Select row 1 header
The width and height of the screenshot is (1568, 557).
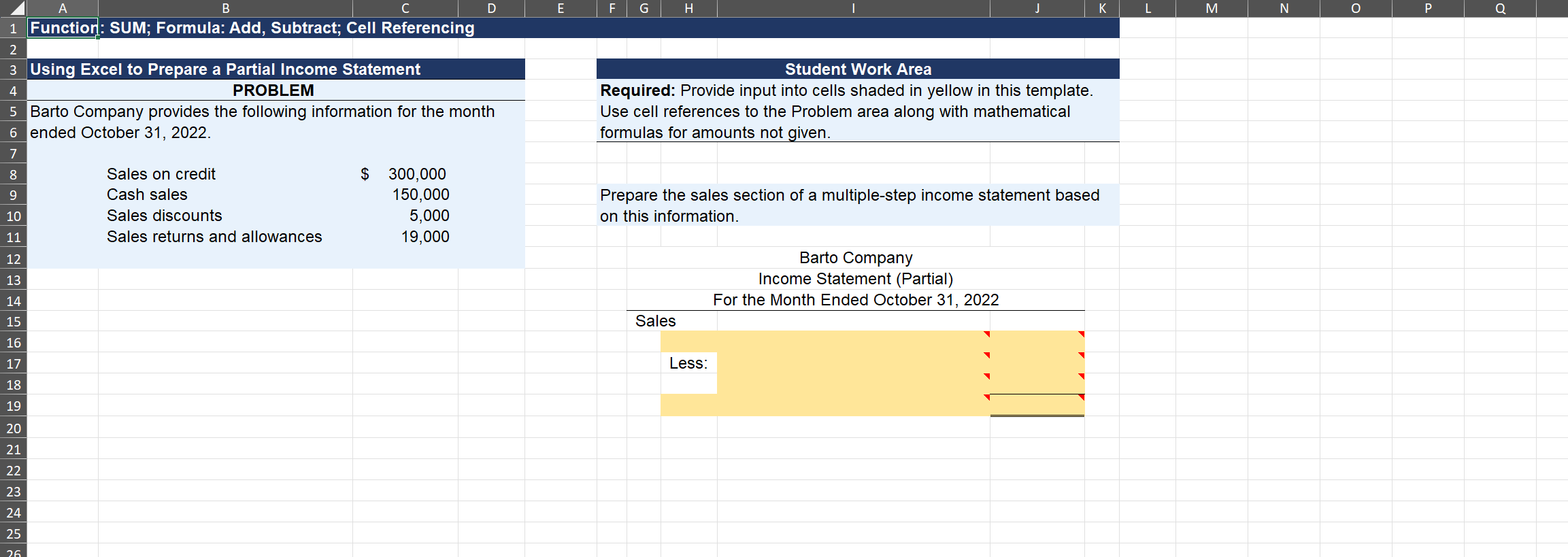point(13,28)
